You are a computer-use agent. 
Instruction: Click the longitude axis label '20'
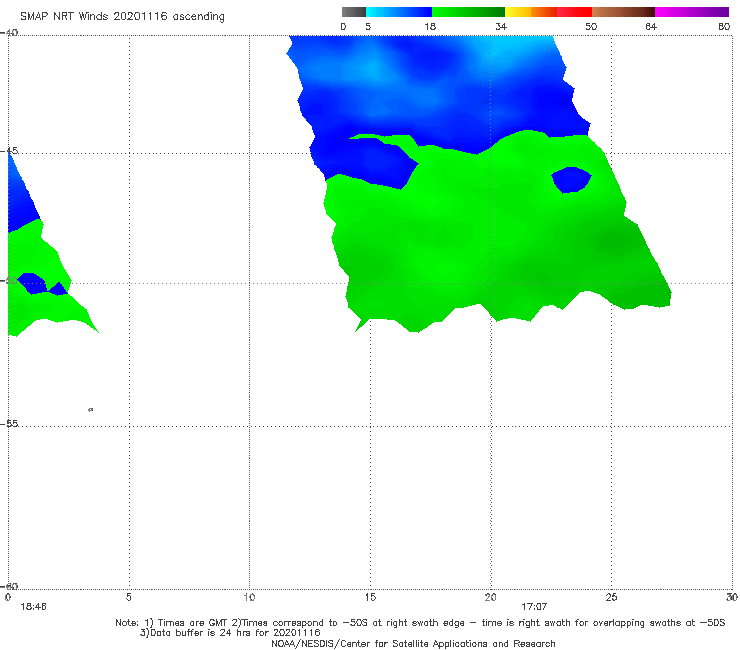491,598
